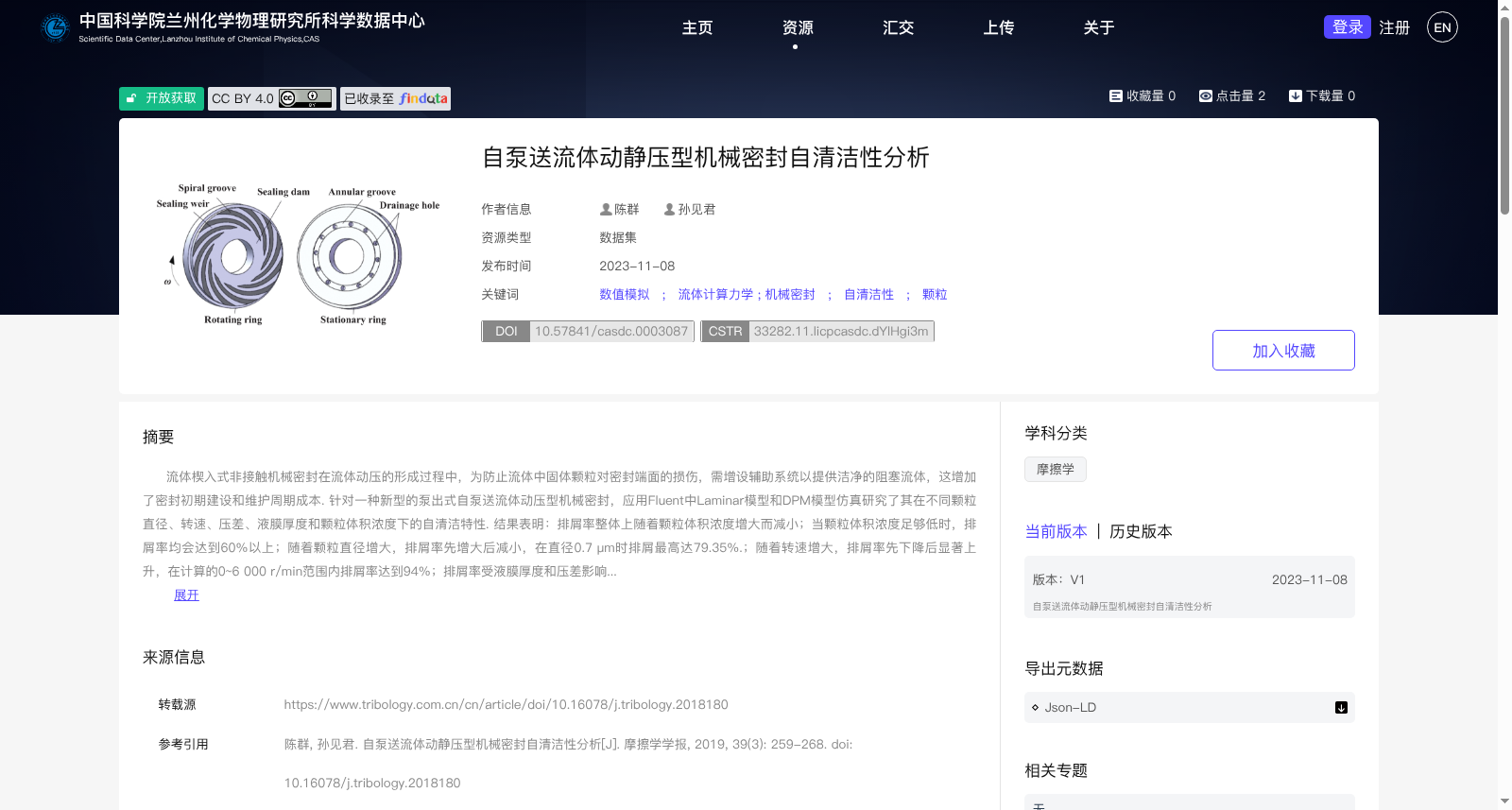Click the 注册 register link
Screen dimensions: 1512x810
pos(1394,28)
